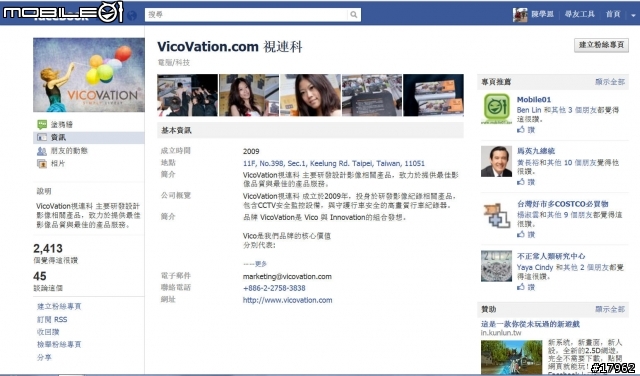The height and width of the screenshot is (376, 640).
Task: Open the 馬英九總統 page link
Action: (x=536, y=151)
